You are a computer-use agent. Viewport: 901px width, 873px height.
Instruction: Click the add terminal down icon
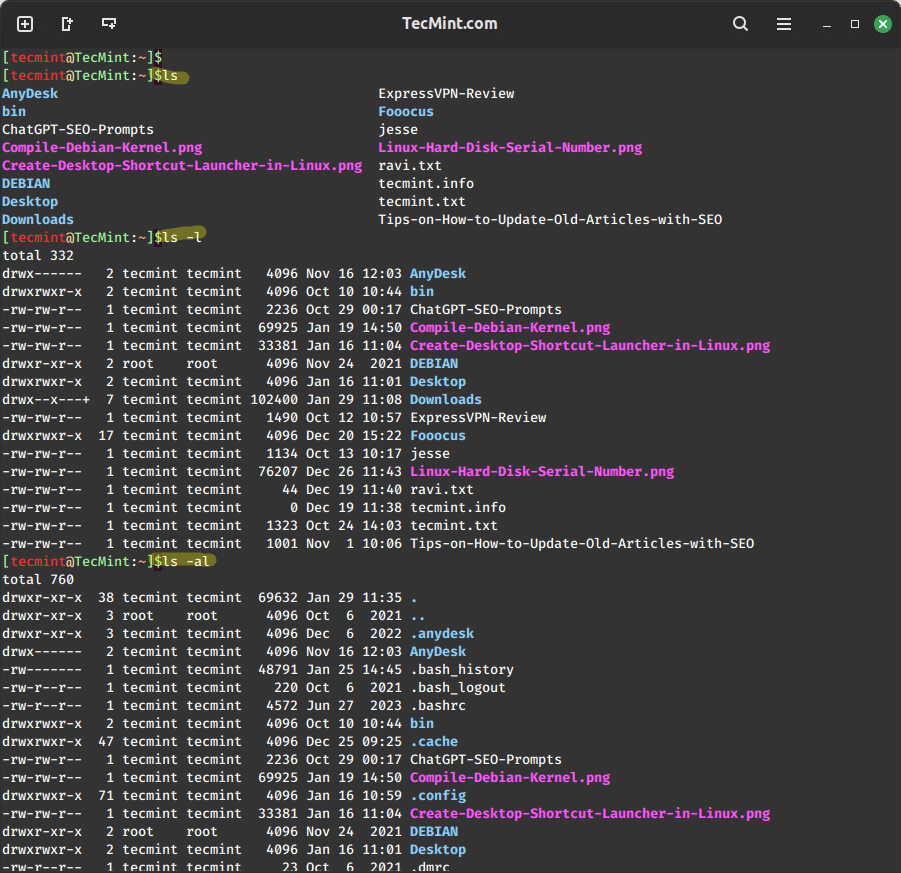[x=109, y=24]
